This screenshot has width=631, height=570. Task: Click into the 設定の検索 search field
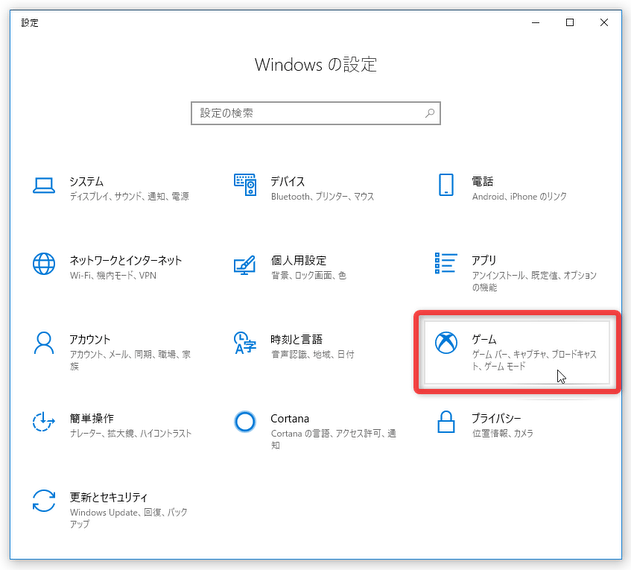click(x=316, y=113)
